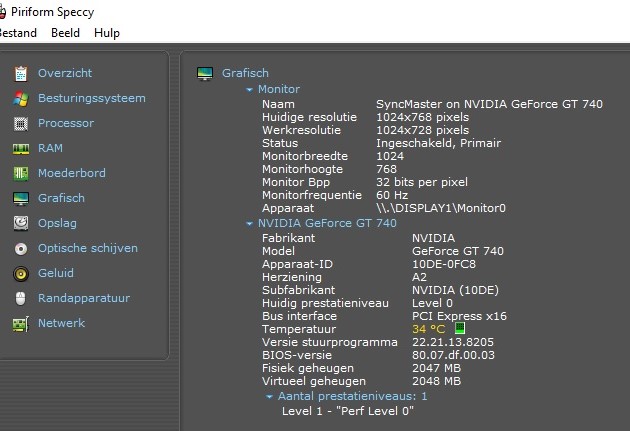This screenshot has width=630, height=431.
Task: Click the Processor chip icon
Action: (x=21, y=124)
